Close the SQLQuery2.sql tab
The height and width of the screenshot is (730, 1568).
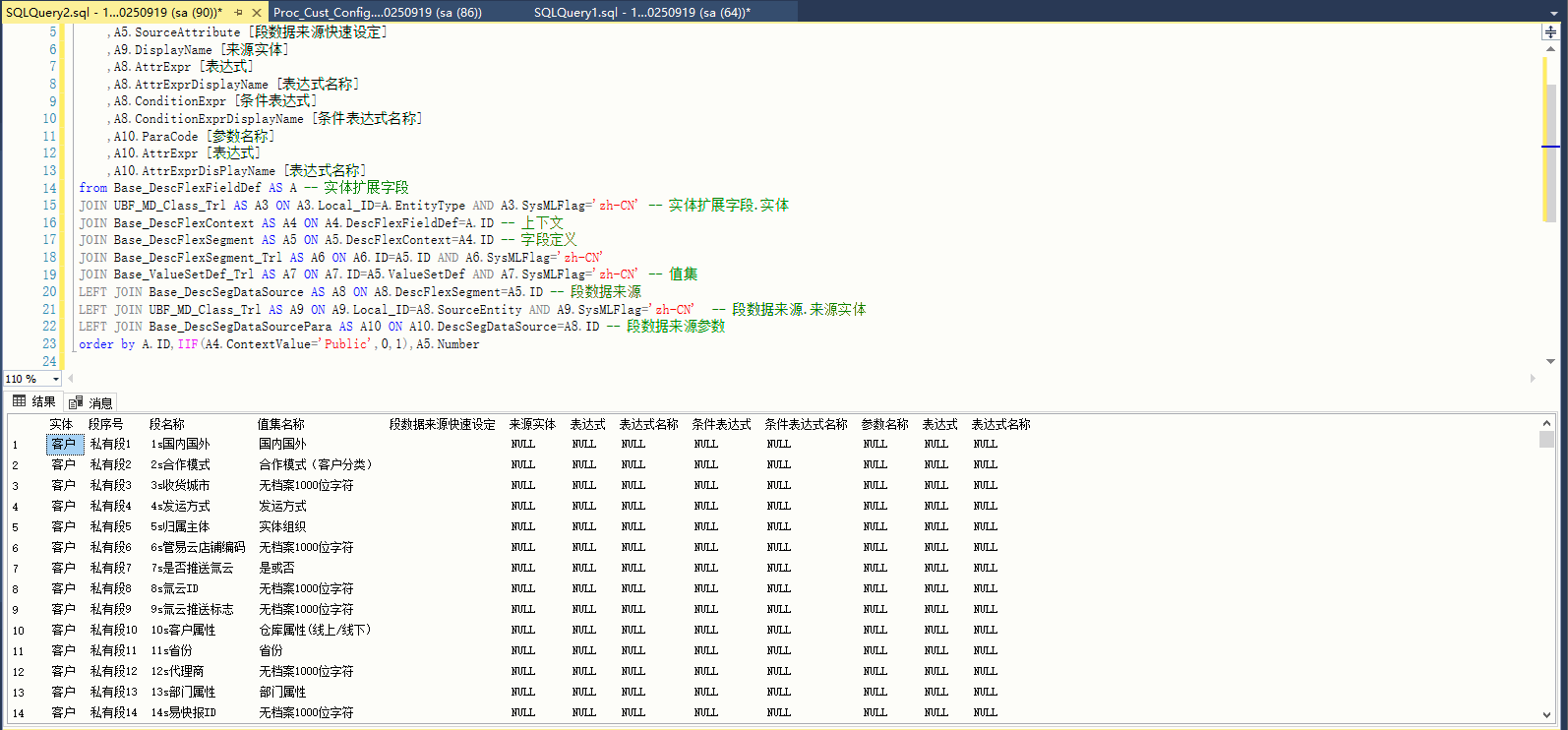(257, 13)
